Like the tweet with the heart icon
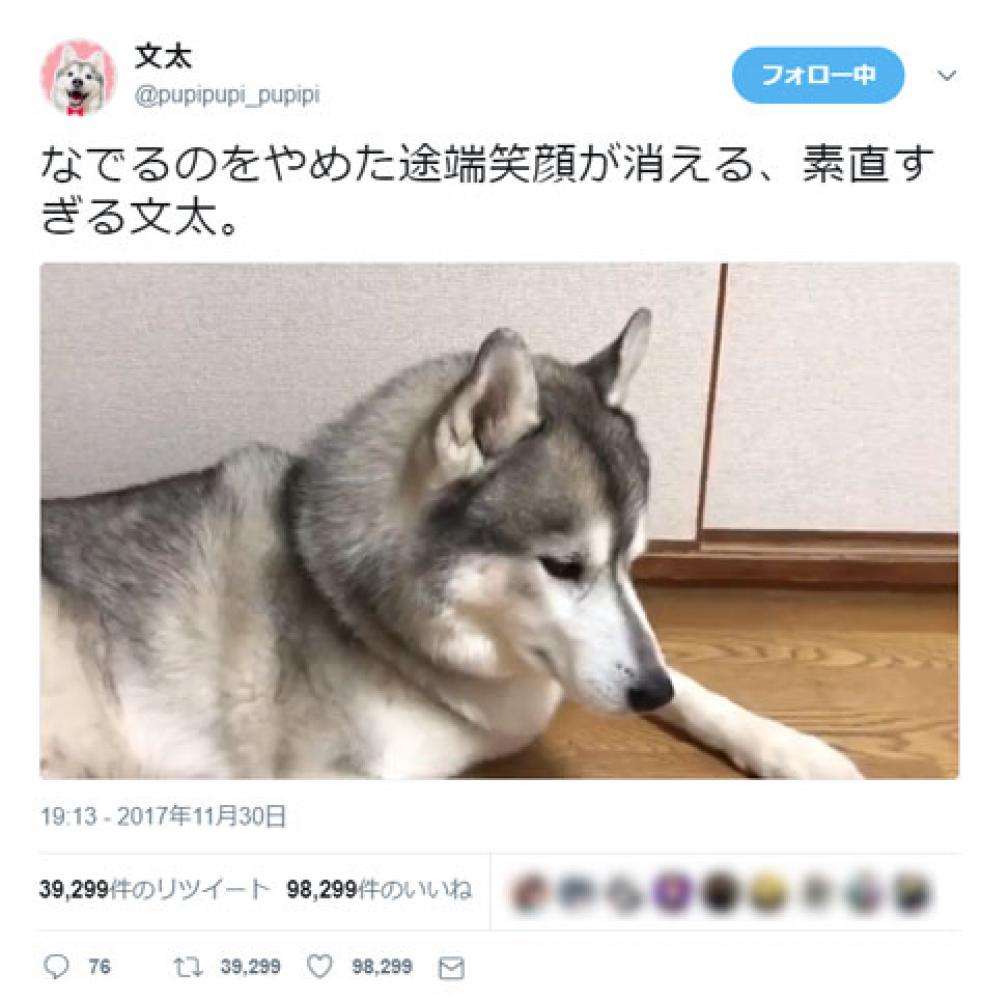1000x1000 pixels. [x=320, y=967]
